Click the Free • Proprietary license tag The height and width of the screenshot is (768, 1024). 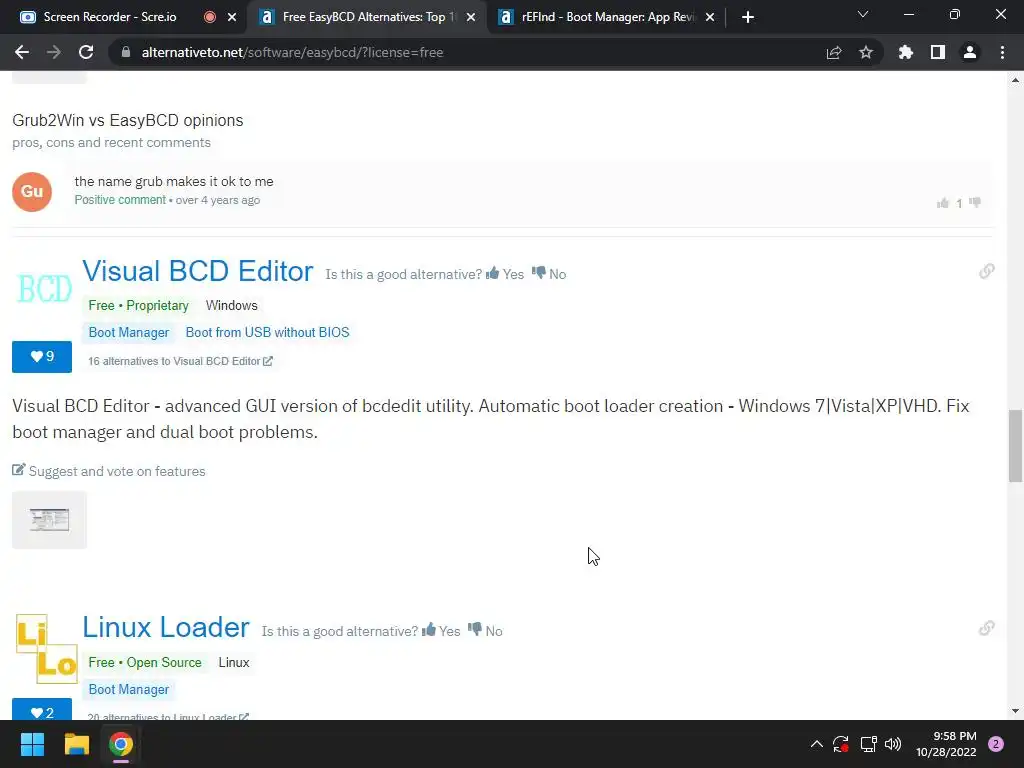coord(138,306)
